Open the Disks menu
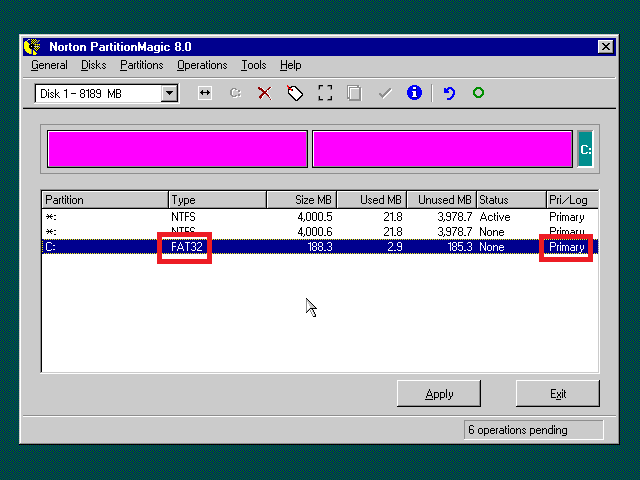 pos(93,65)
